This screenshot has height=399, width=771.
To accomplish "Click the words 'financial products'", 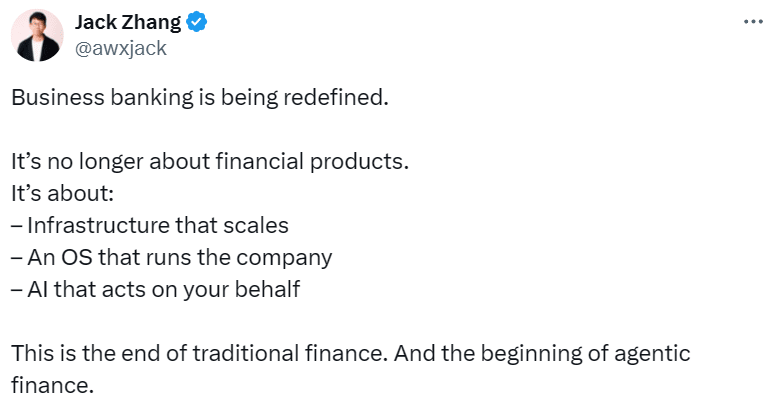I will (309, 161).
